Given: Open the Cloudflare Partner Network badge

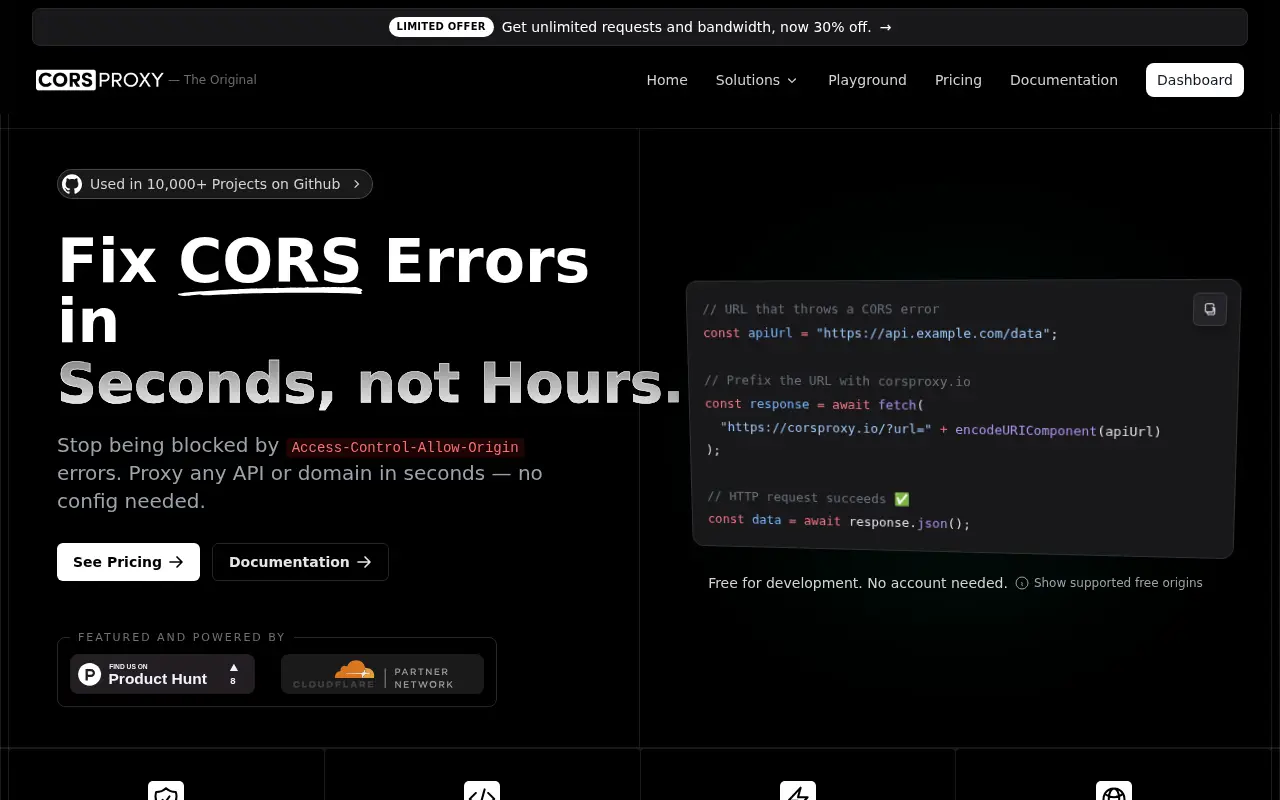Looking at the screenshot, I should pos(382,674).
